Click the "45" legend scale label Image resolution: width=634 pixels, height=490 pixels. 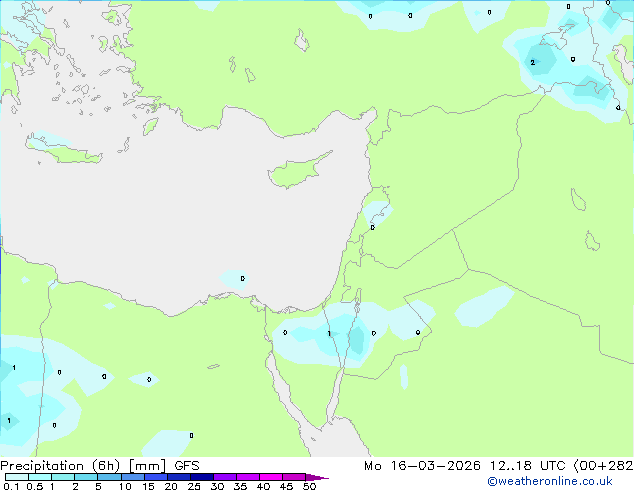tap(286, 486)
